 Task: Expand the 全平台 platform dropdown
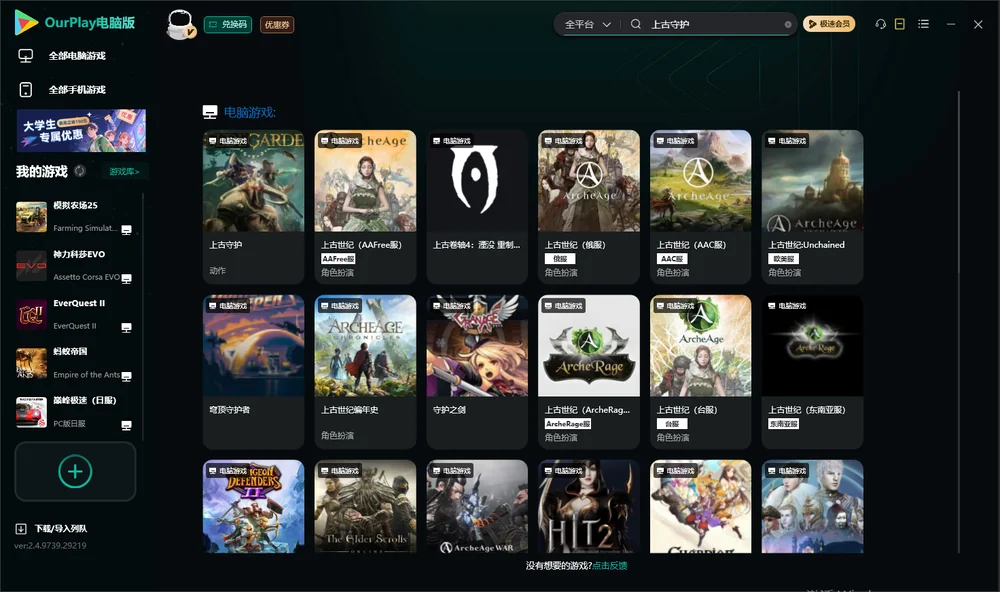coord(587,24)
